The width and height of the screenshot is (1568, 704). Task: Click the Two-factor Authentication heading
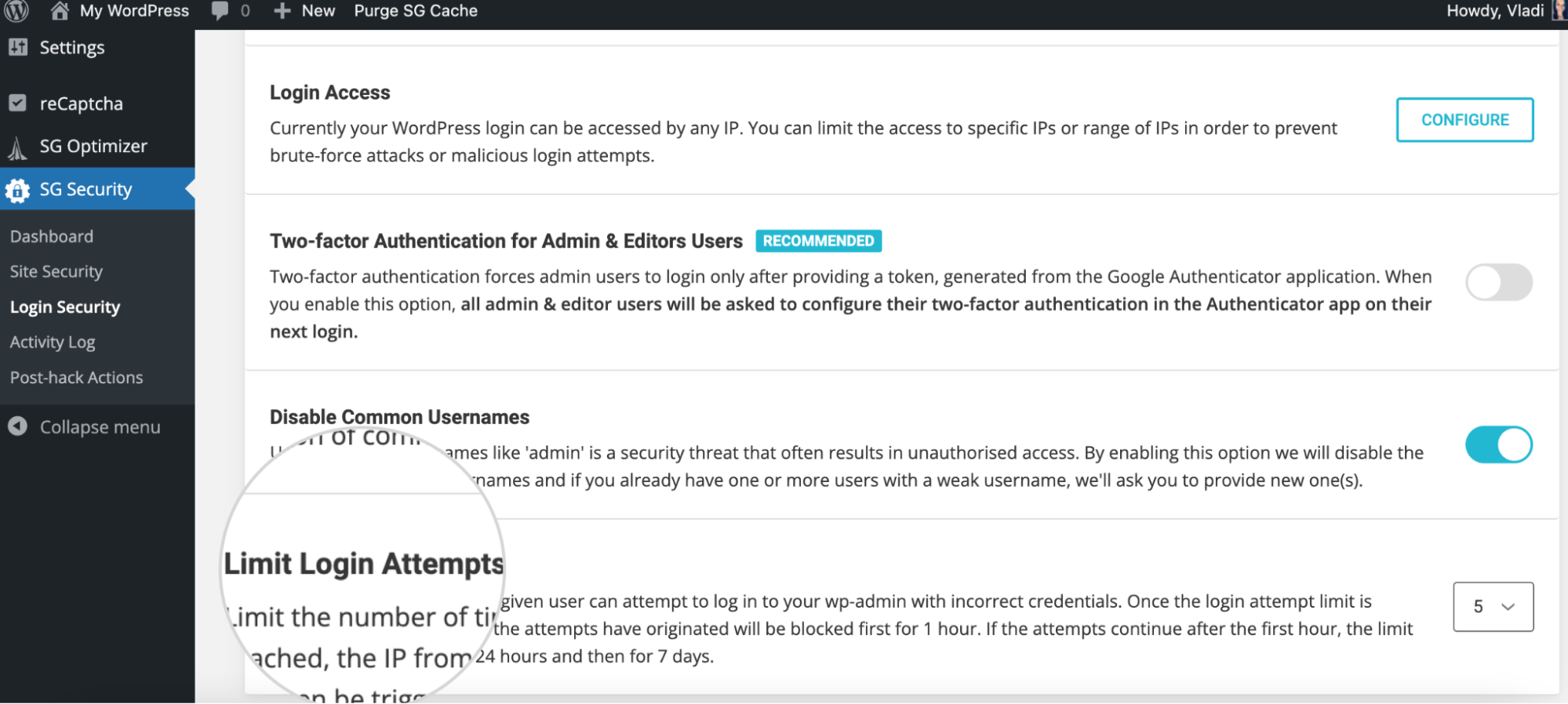coord(506,241)
